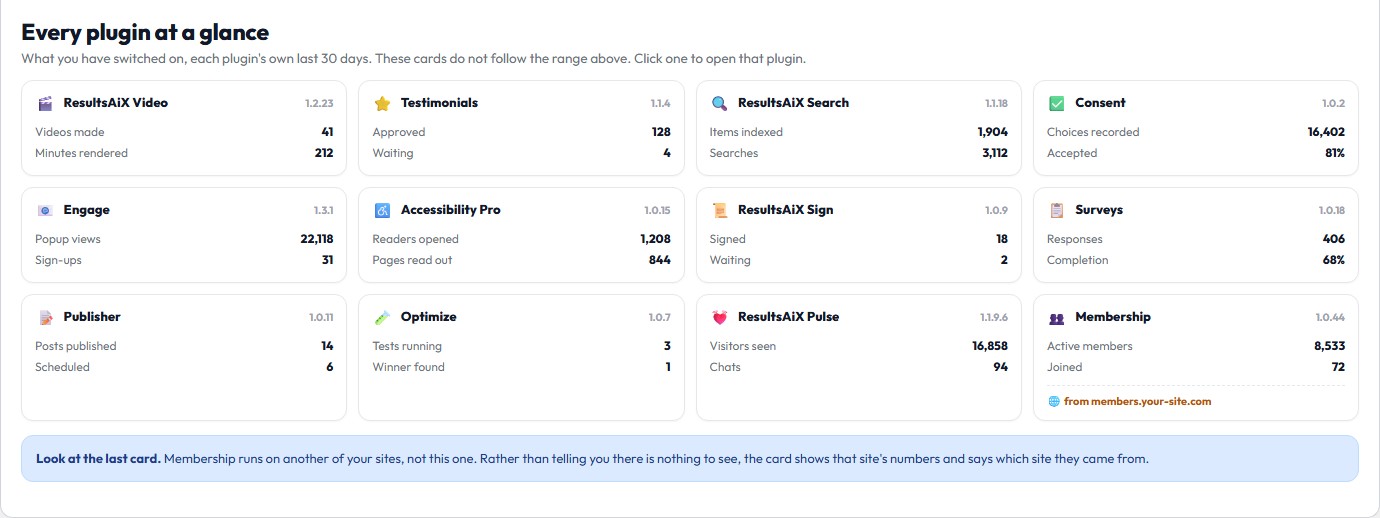1380x518 pixels.
Task: Open the Surveys plugin title
Action: [x=1099, y=210]
